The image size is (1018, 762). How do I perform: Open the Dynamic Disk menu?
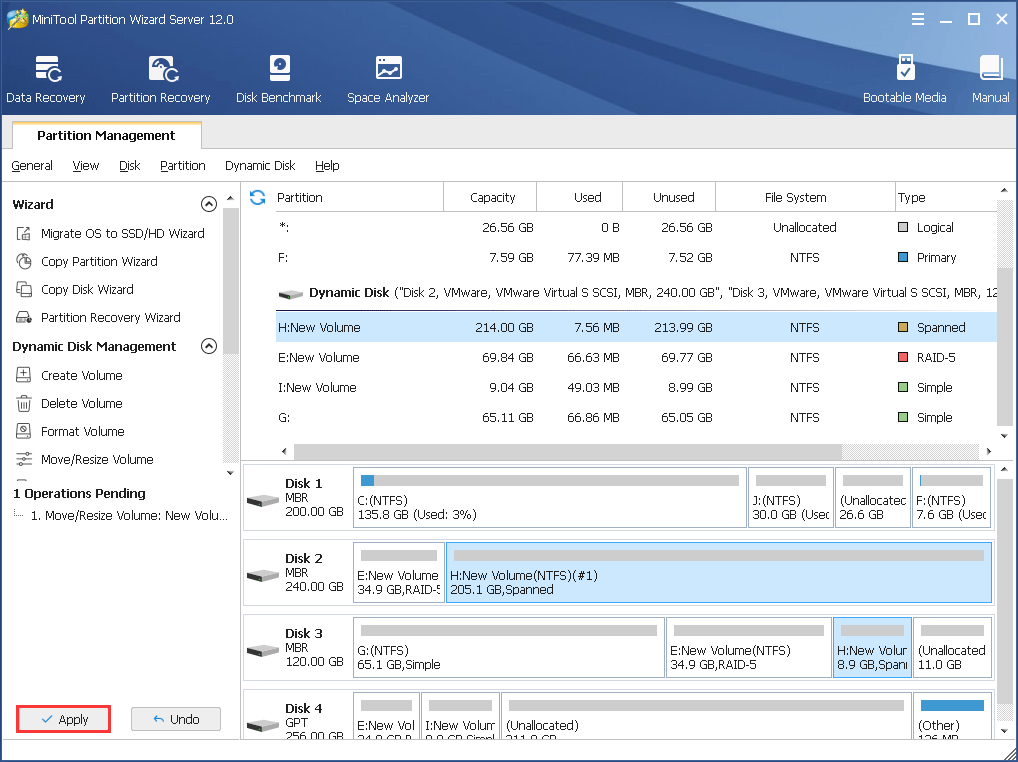click(x=260, y=166)
